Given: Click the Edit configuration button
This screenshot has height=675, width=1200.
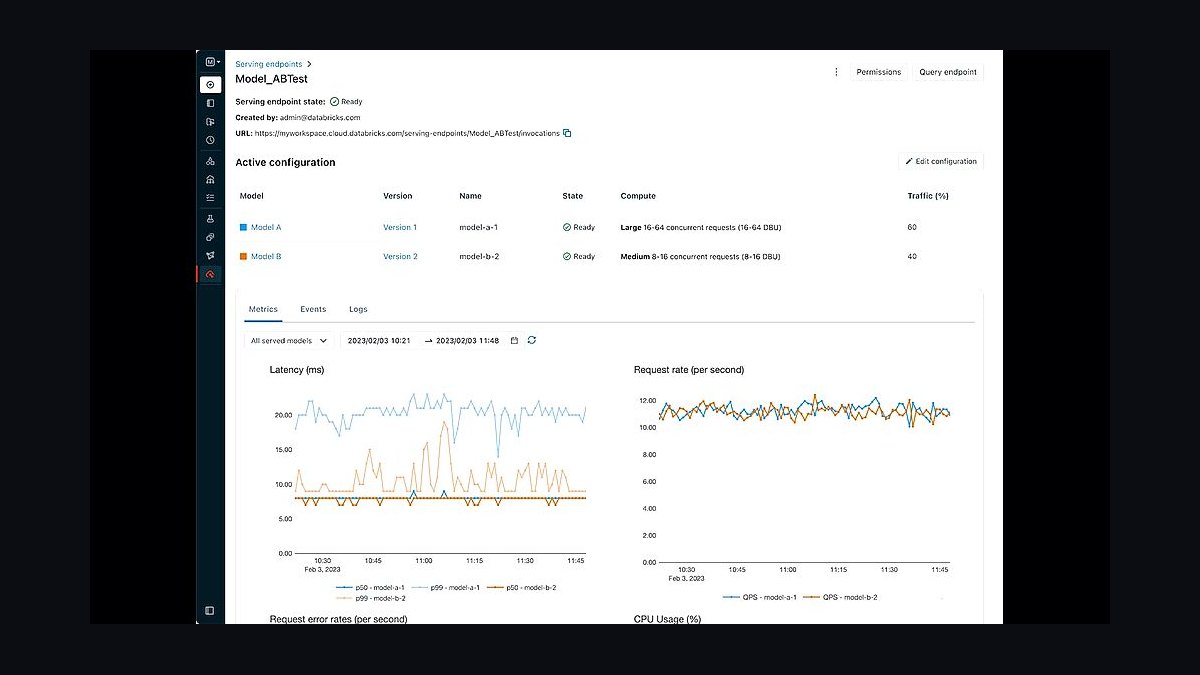Looking at the screenshot, I should tap(941, 161).
